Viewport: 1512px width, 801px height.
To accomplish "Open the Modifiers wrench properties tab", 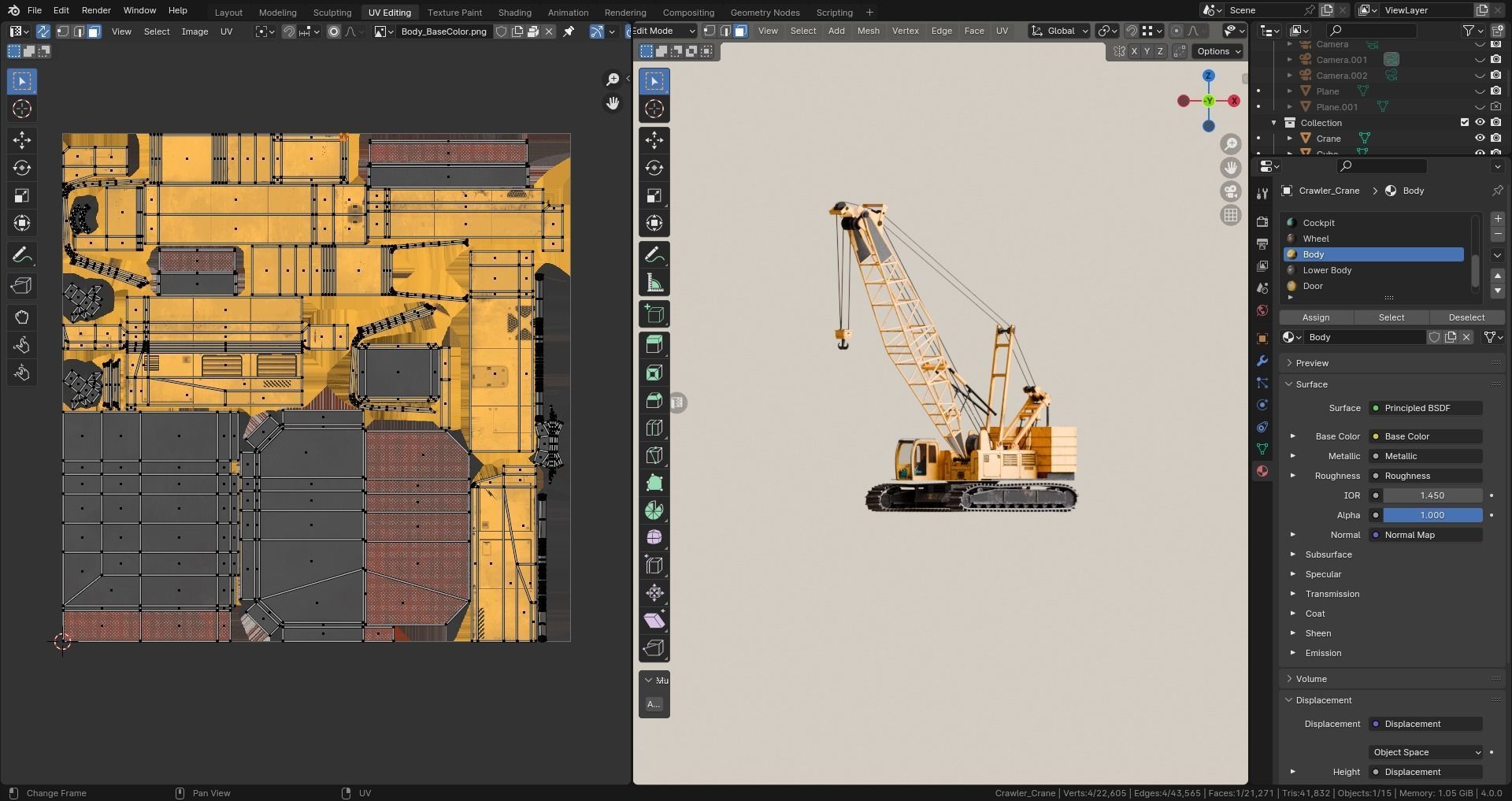I will pos(1262,361).
